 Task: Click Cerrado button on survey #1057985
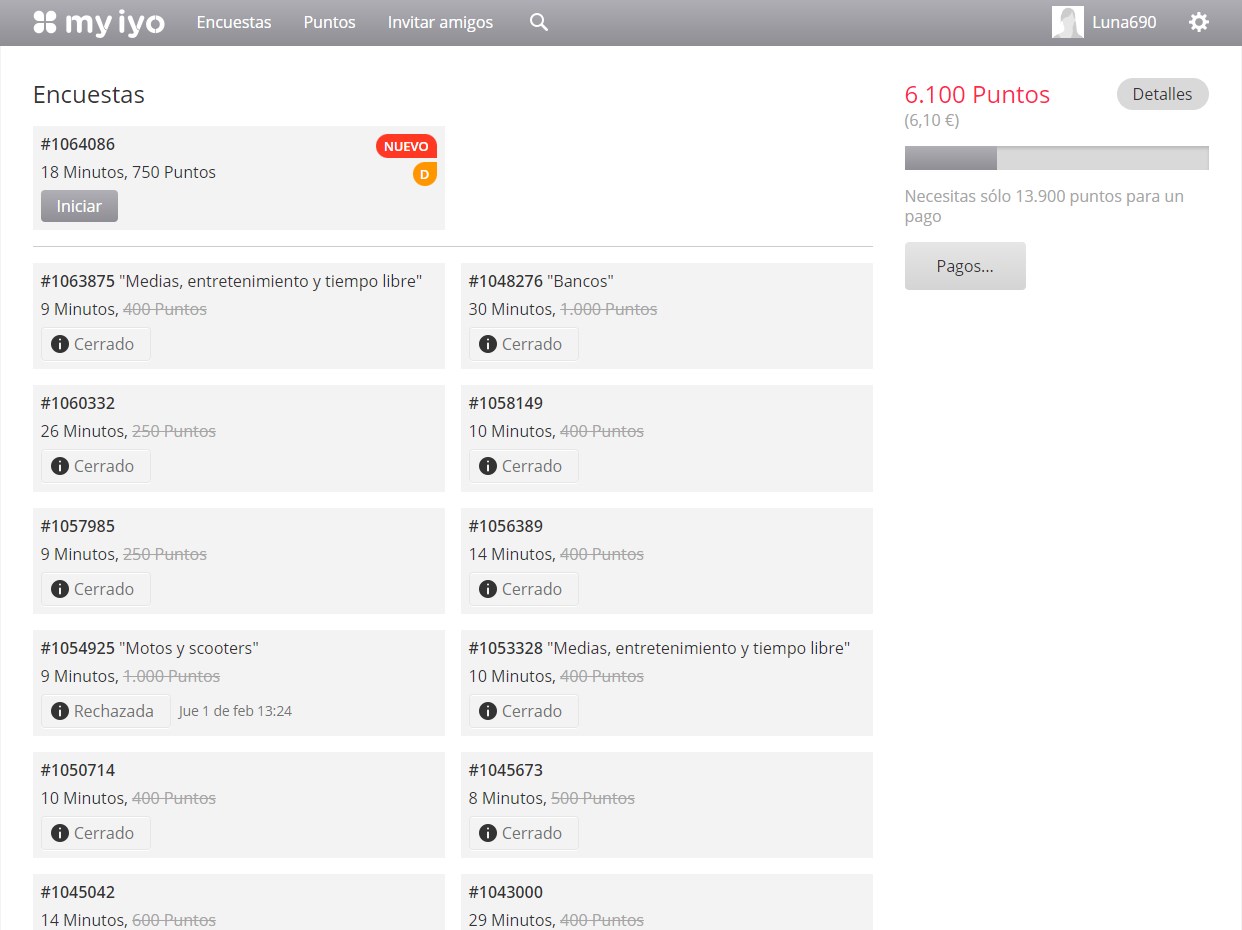point(96,589)
